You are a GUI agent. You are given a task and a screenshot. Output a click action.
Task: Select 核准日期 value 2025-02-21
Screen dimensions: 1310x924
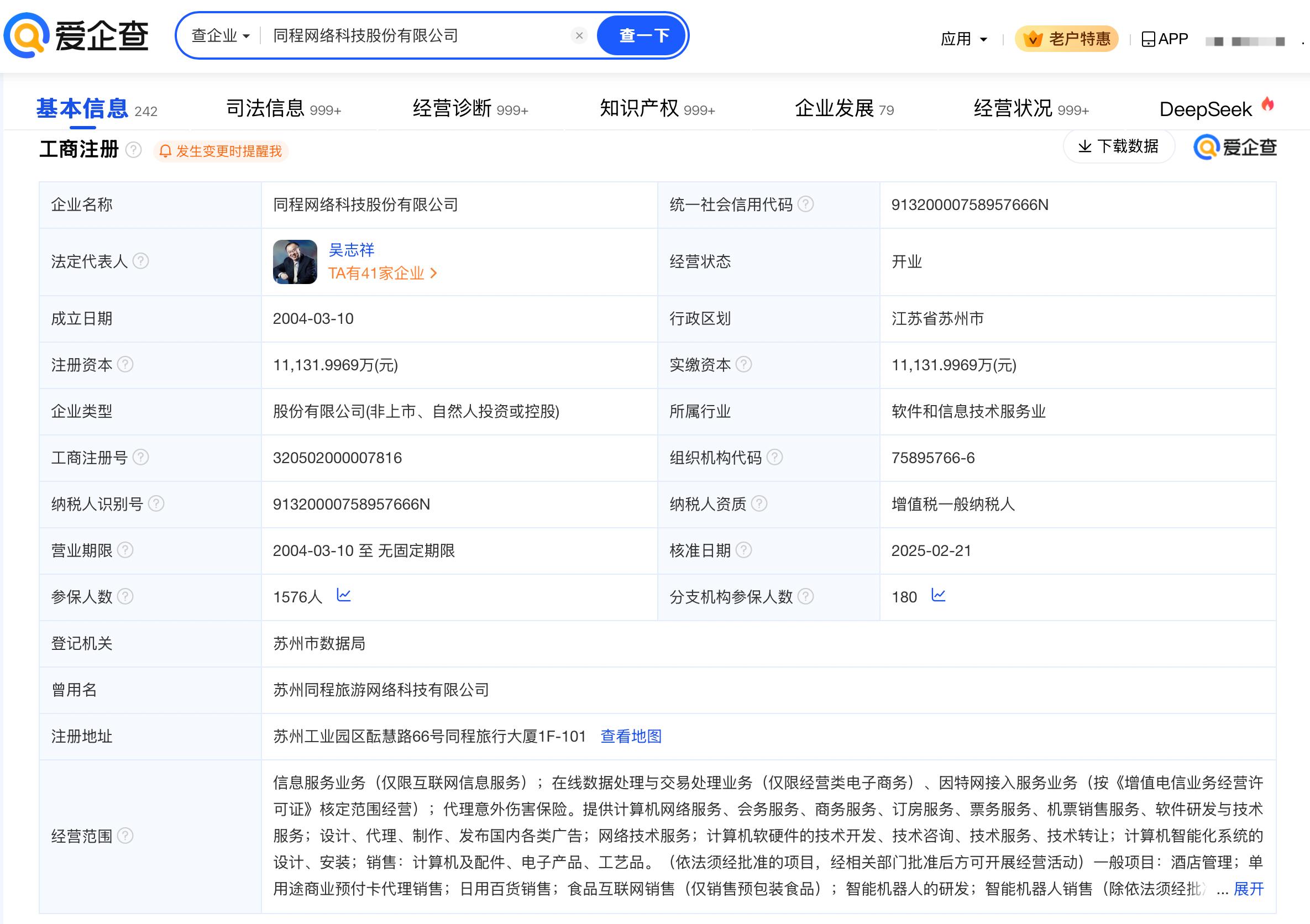tap(931, 551)
